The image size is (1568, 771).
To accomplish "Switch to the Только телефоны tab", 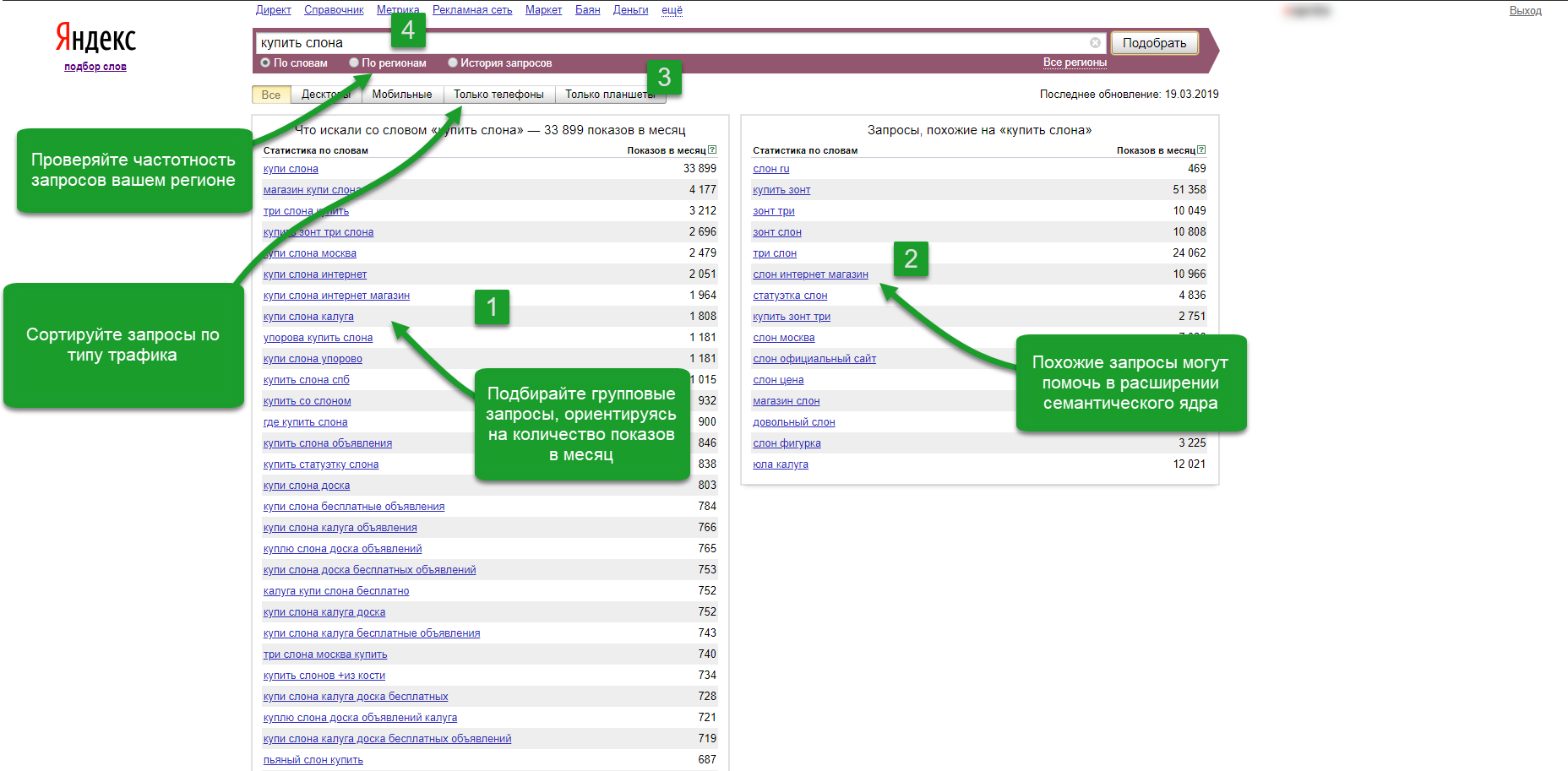I will coord(498,95).
